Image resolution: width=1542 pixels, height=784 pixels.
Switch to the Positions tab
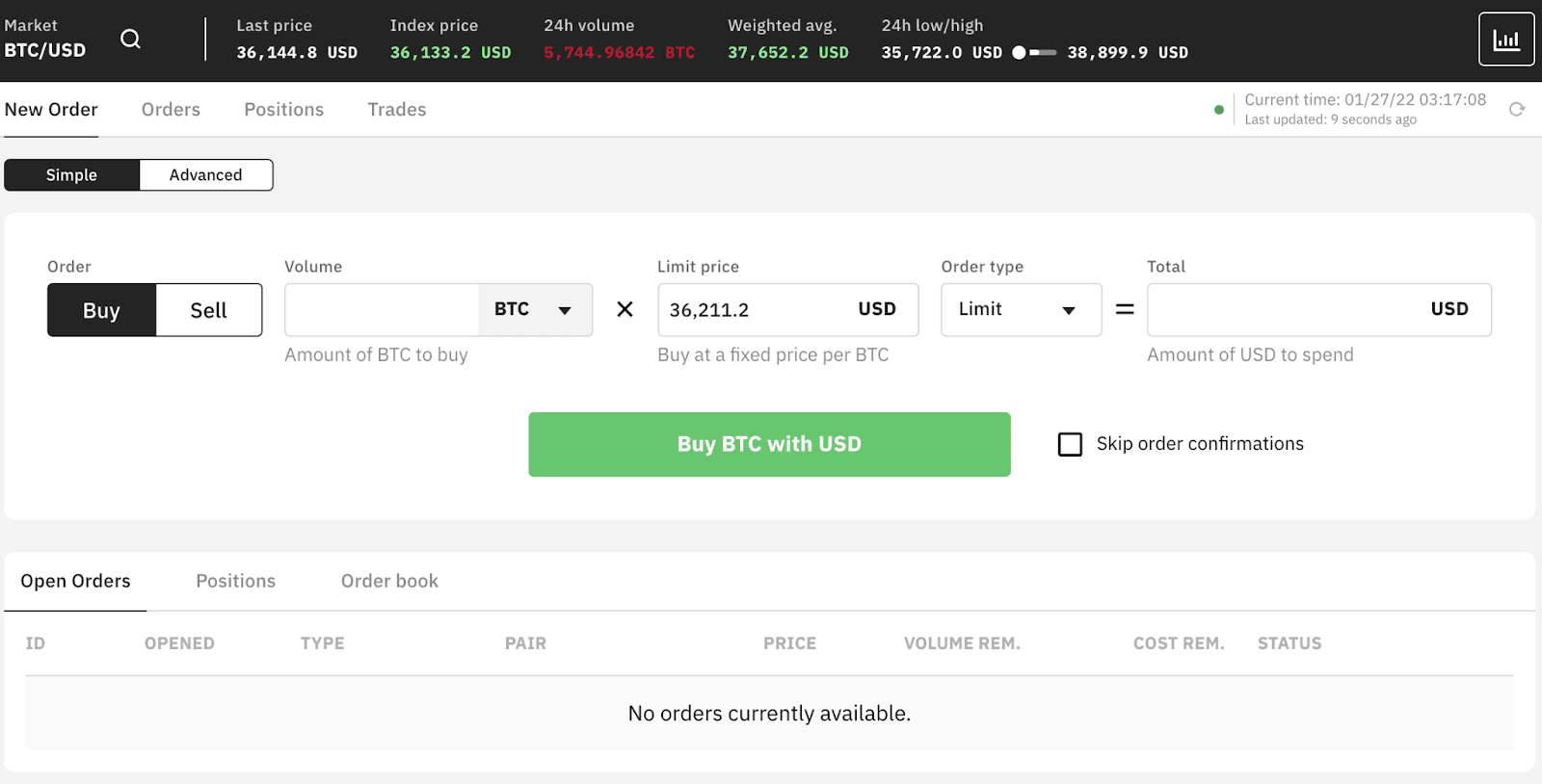(x=283, y=109)
